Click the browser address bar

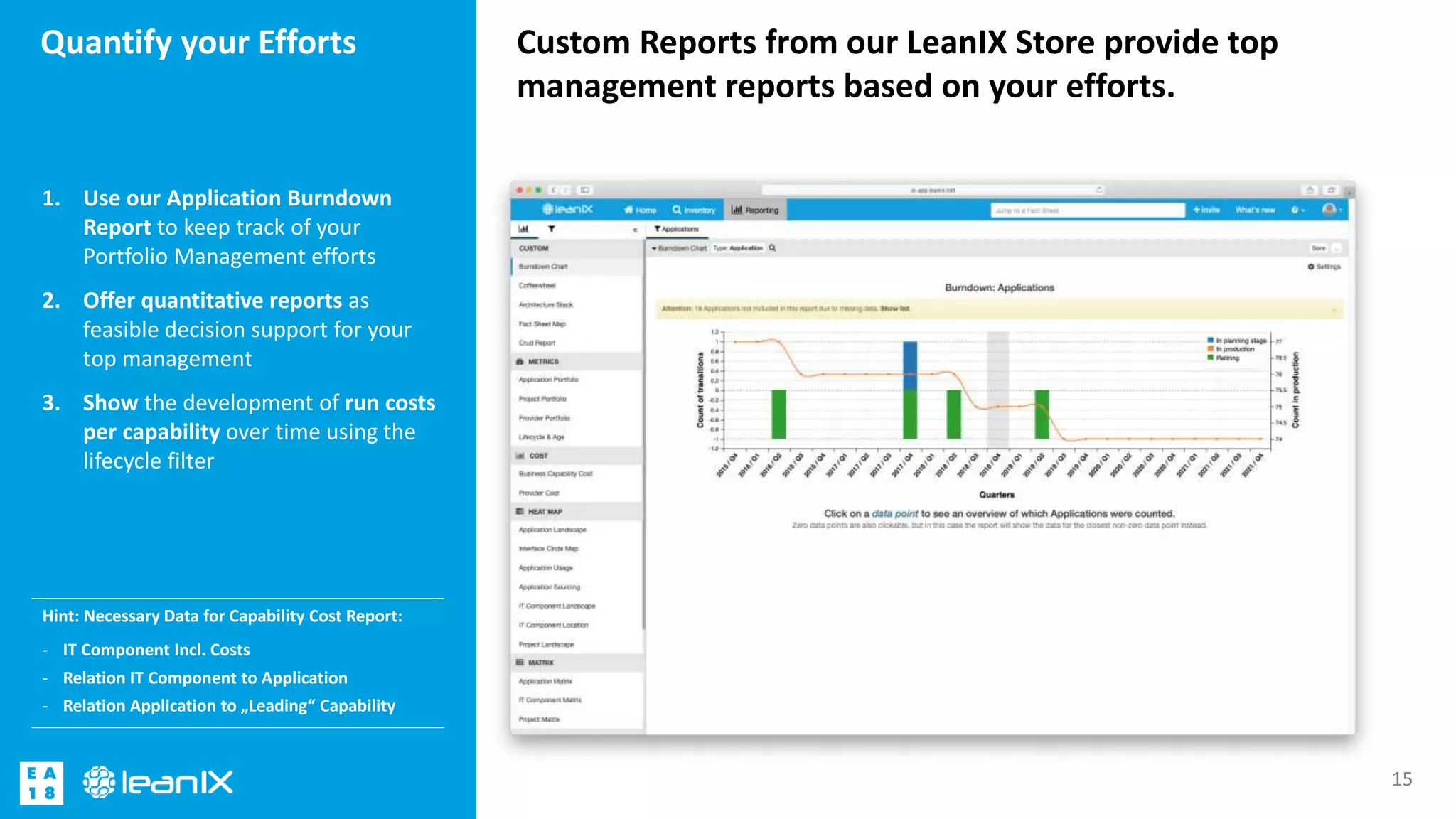pos(933,190)
